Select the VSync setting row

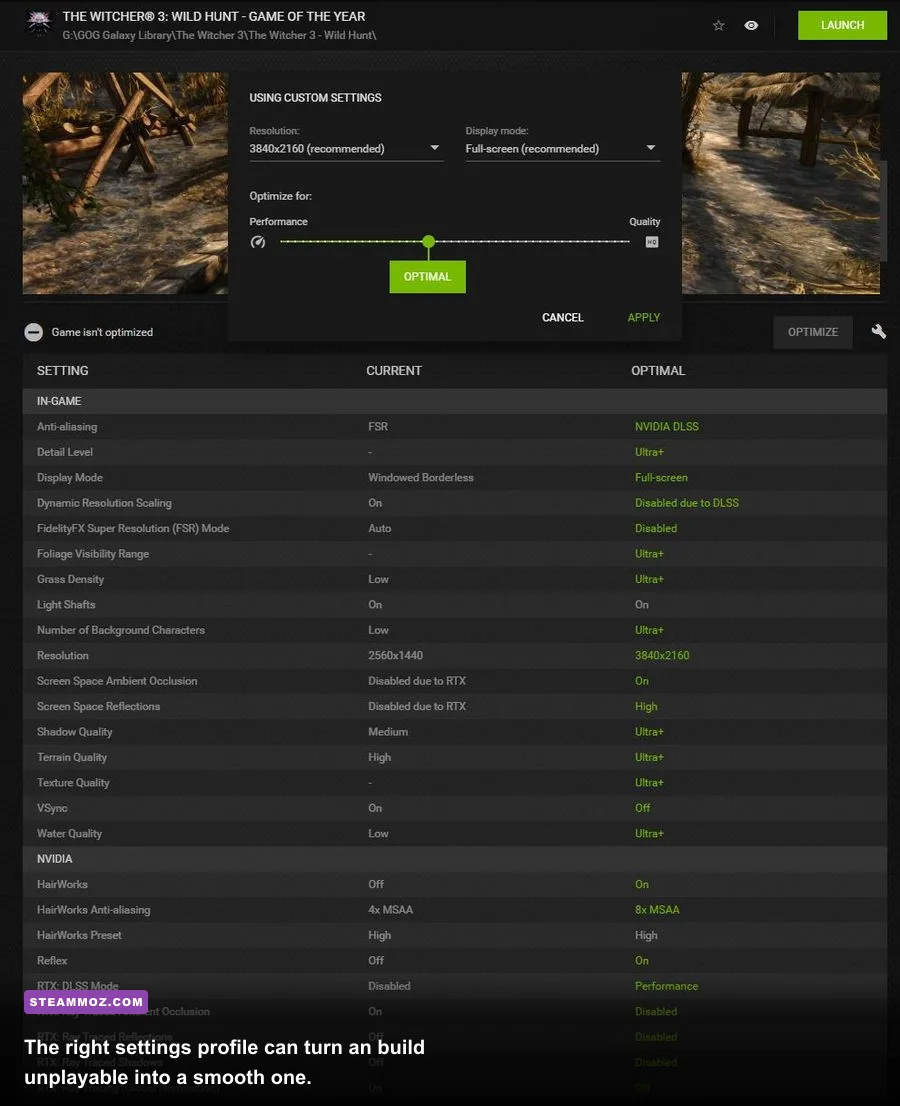pyautogui.click(x=455, y=808)
